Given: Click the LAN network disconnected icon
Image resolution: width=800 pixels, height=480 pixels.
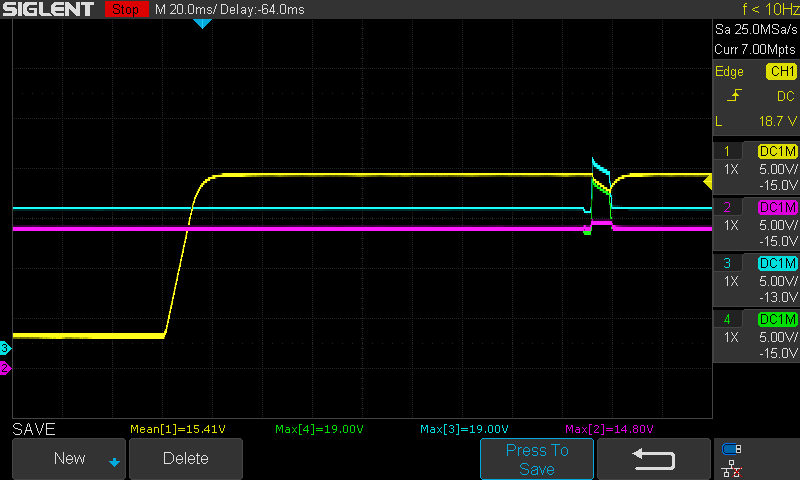Looking at the screenshot, I should click(x=732, y=469).
